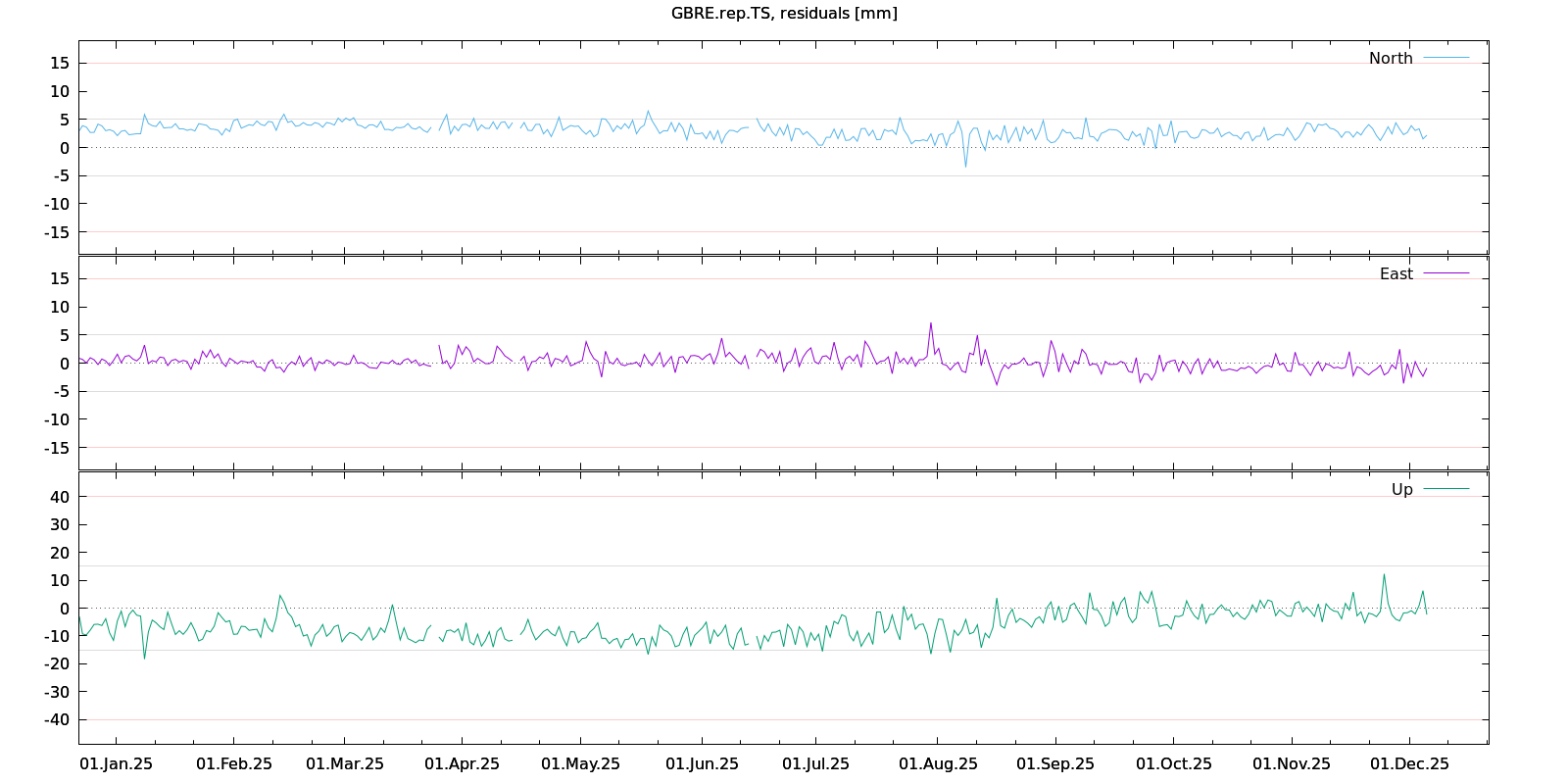Click the purple East legend line sample
1568x784 pixels.
click(1445, 273)
